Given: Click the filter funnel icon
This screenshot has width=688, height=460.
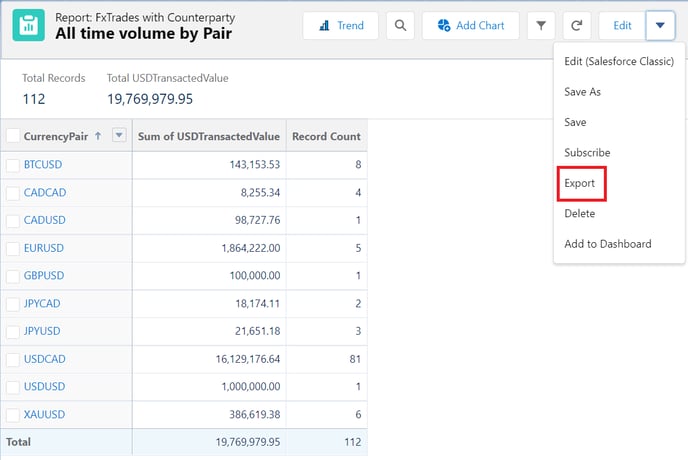Looking at the screenshot, I should click(541, 26).
